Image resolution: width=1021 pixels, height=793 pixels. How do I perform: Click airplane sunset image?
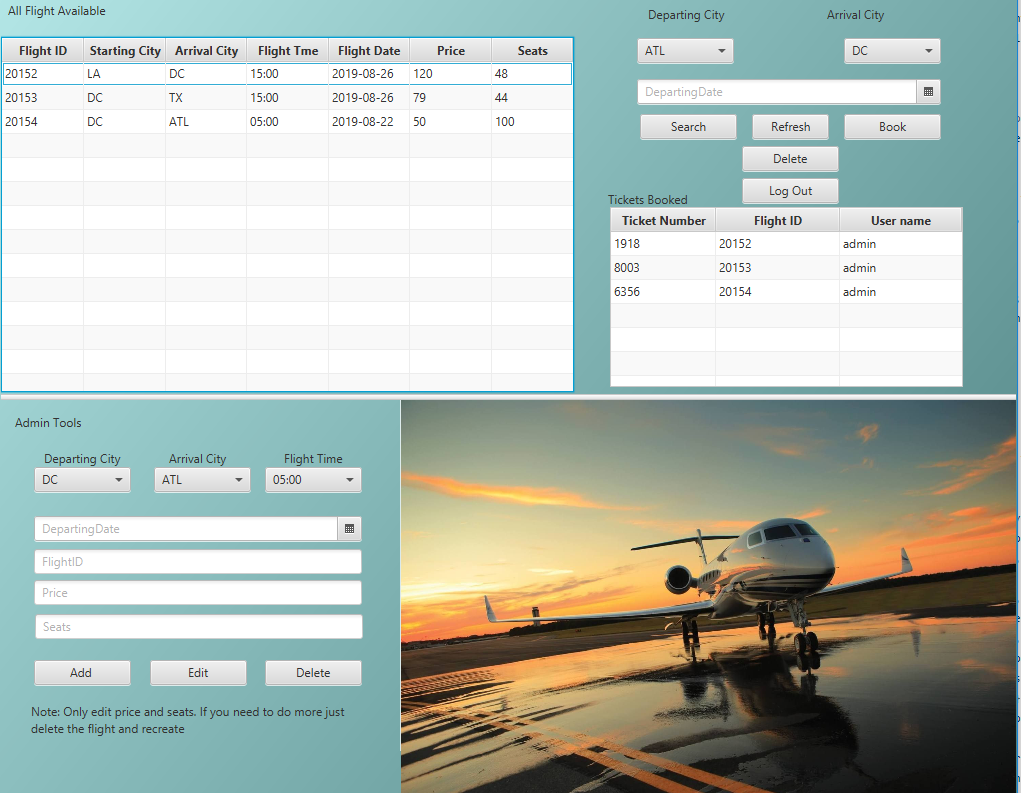tap(708, 596)
